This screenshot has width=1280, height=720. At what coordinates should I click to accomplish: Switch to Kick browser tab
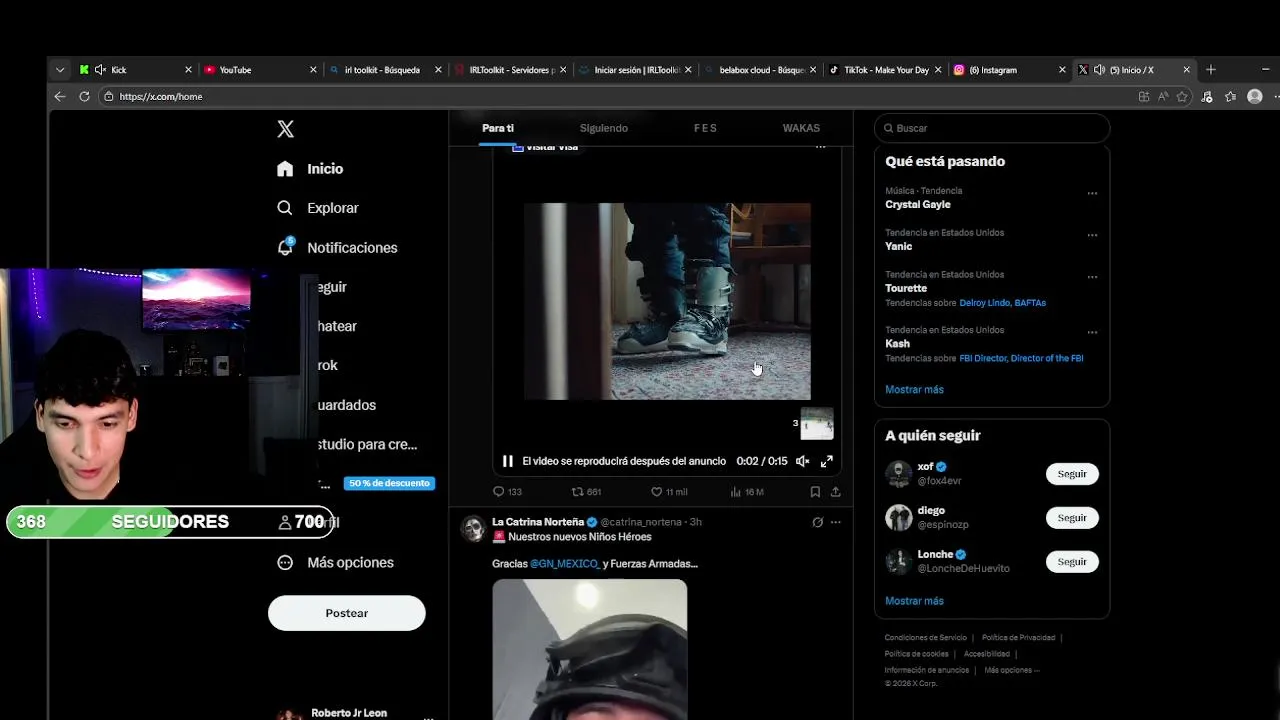click(x=134, y=70)
